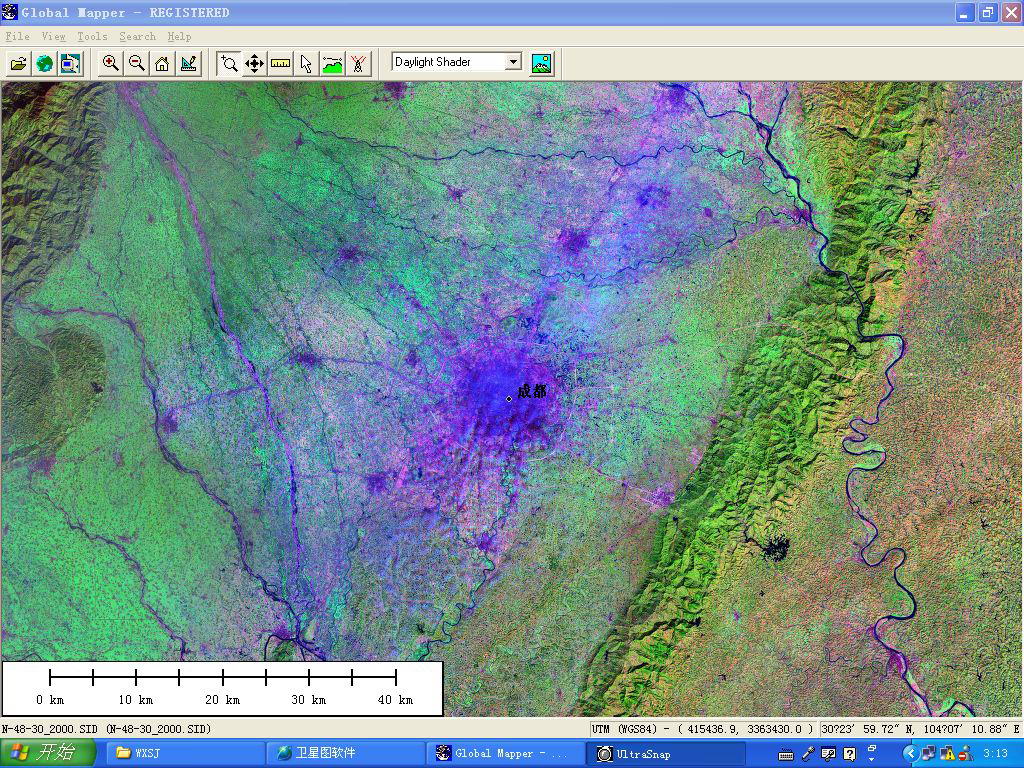This screenshot has height=768, width=1024.
Task: Open the Tools menu
Action: pos(92,36)
